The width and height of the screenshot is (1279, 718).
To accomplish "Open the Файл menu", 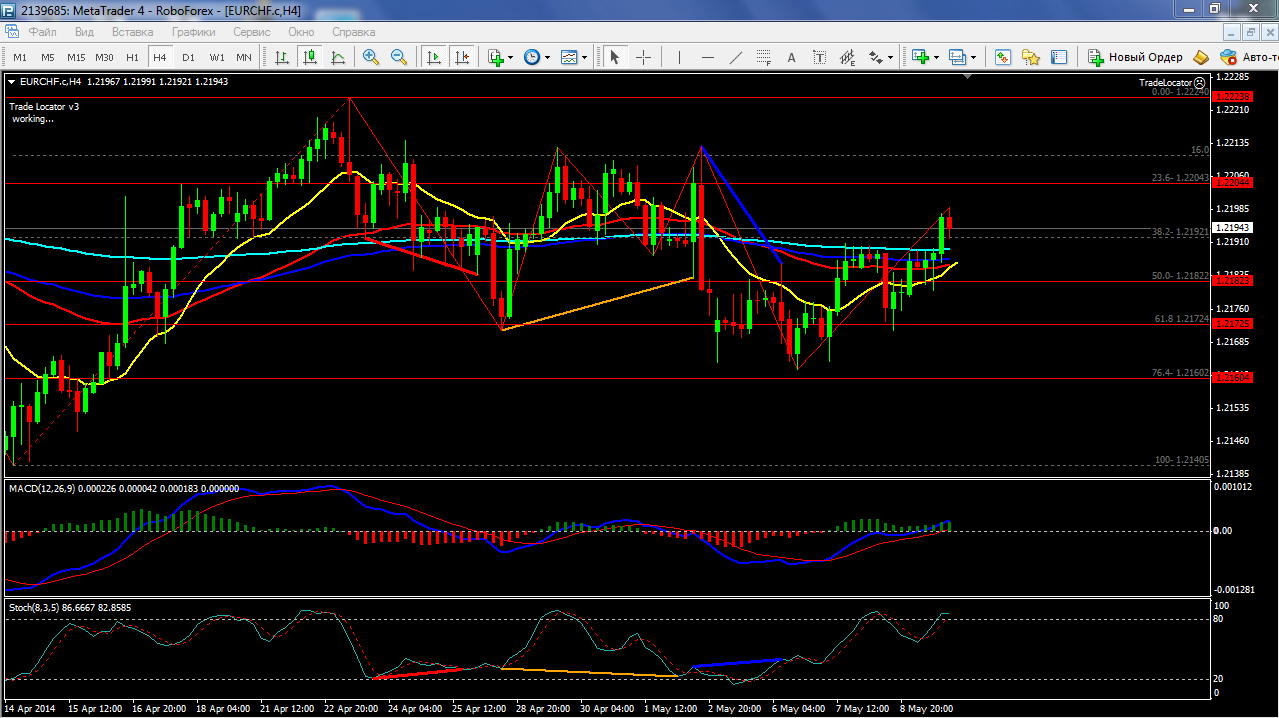I will (42, 31).
